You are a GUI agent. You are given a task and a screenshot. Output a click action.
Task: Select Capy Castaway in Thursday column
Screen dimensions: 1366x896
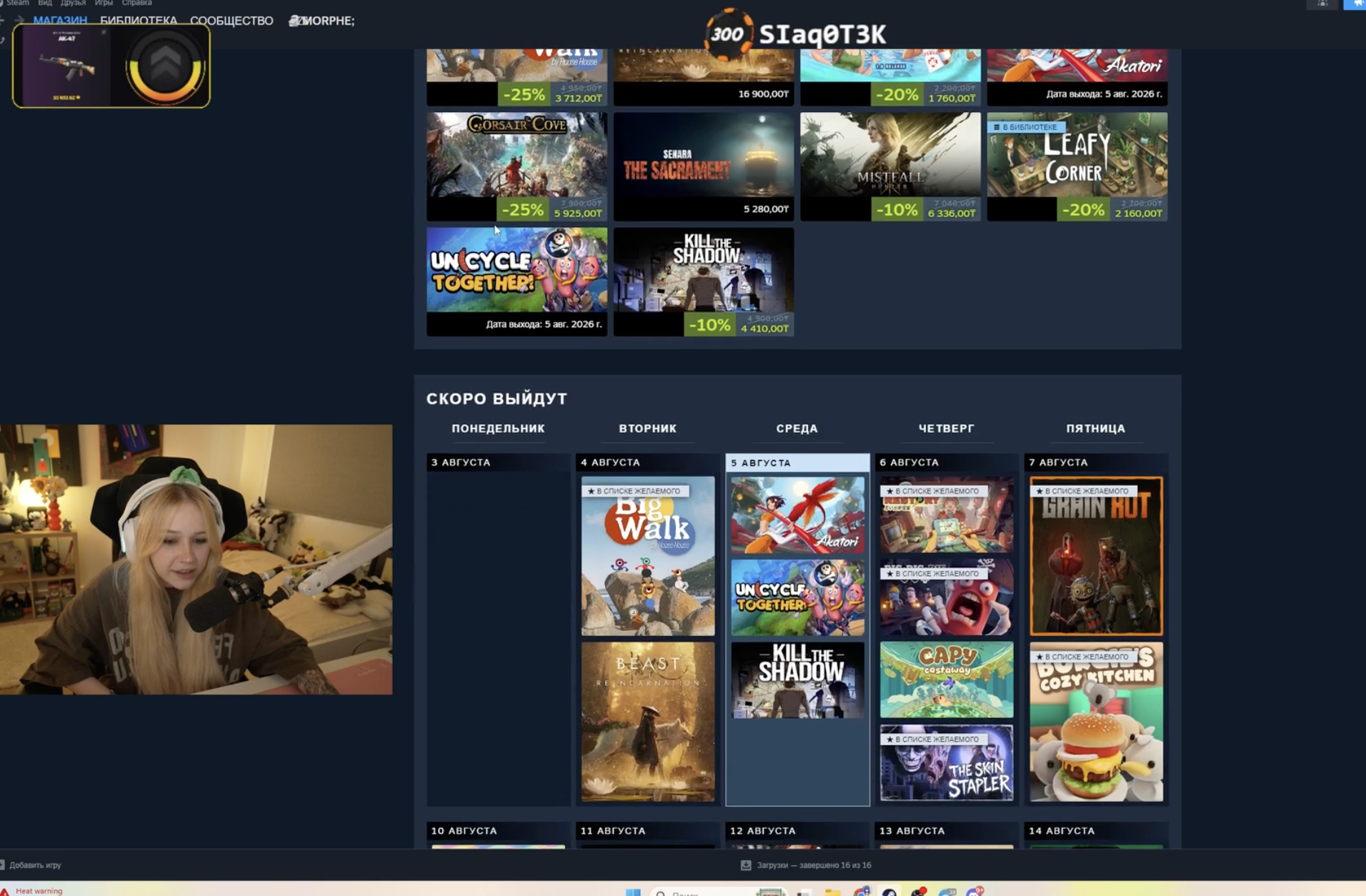click(947, 680)
